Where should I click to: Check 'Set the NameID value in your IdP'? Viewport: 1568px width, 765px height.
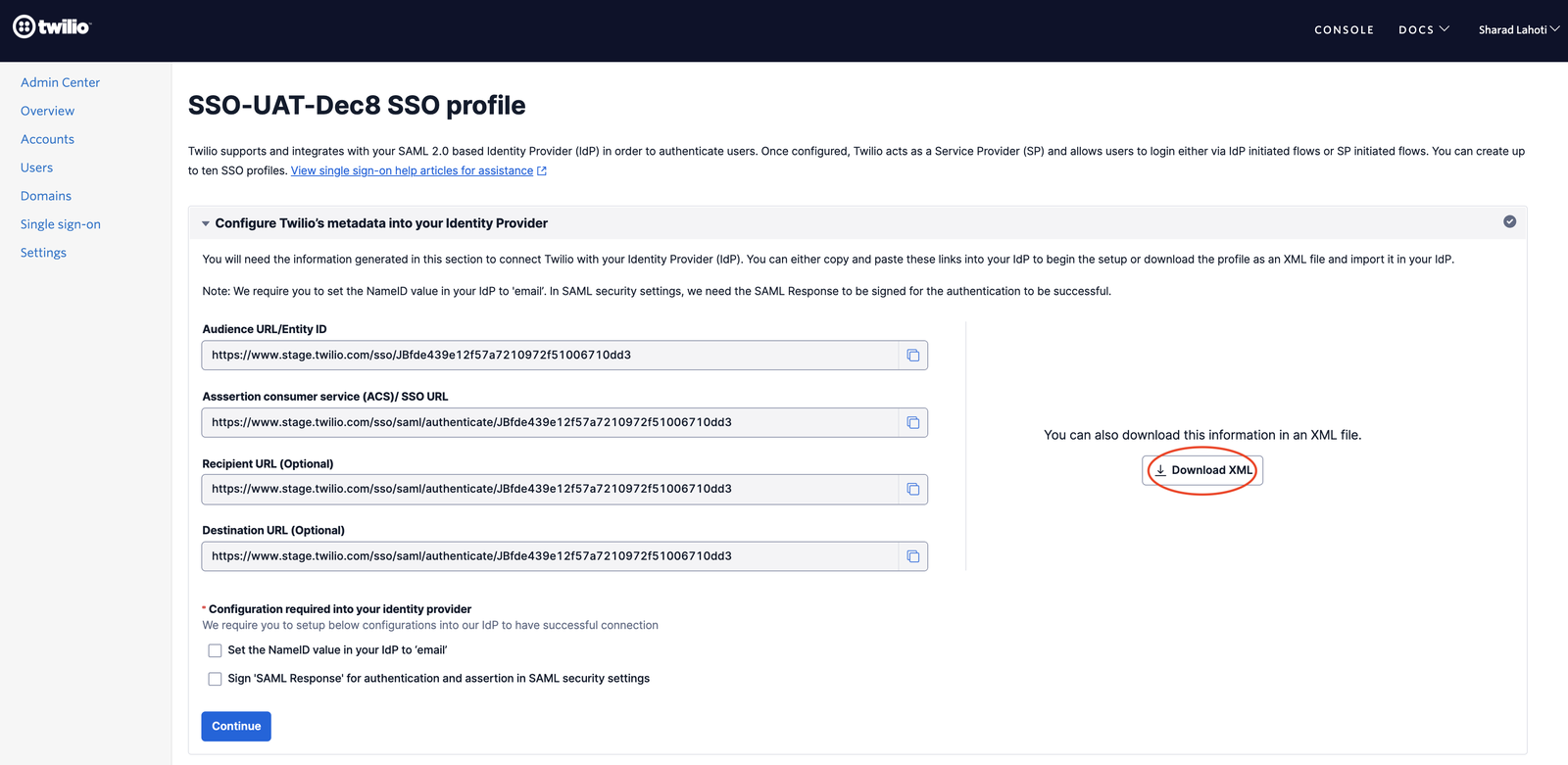click(215, 649)
